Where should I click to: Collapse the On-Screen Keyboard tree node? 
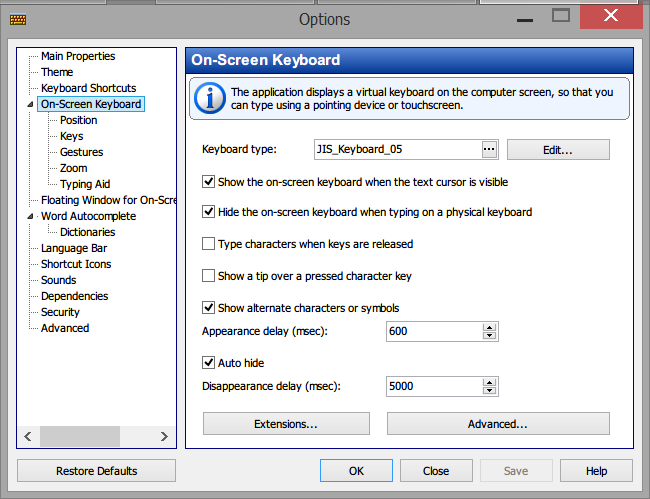30,104
